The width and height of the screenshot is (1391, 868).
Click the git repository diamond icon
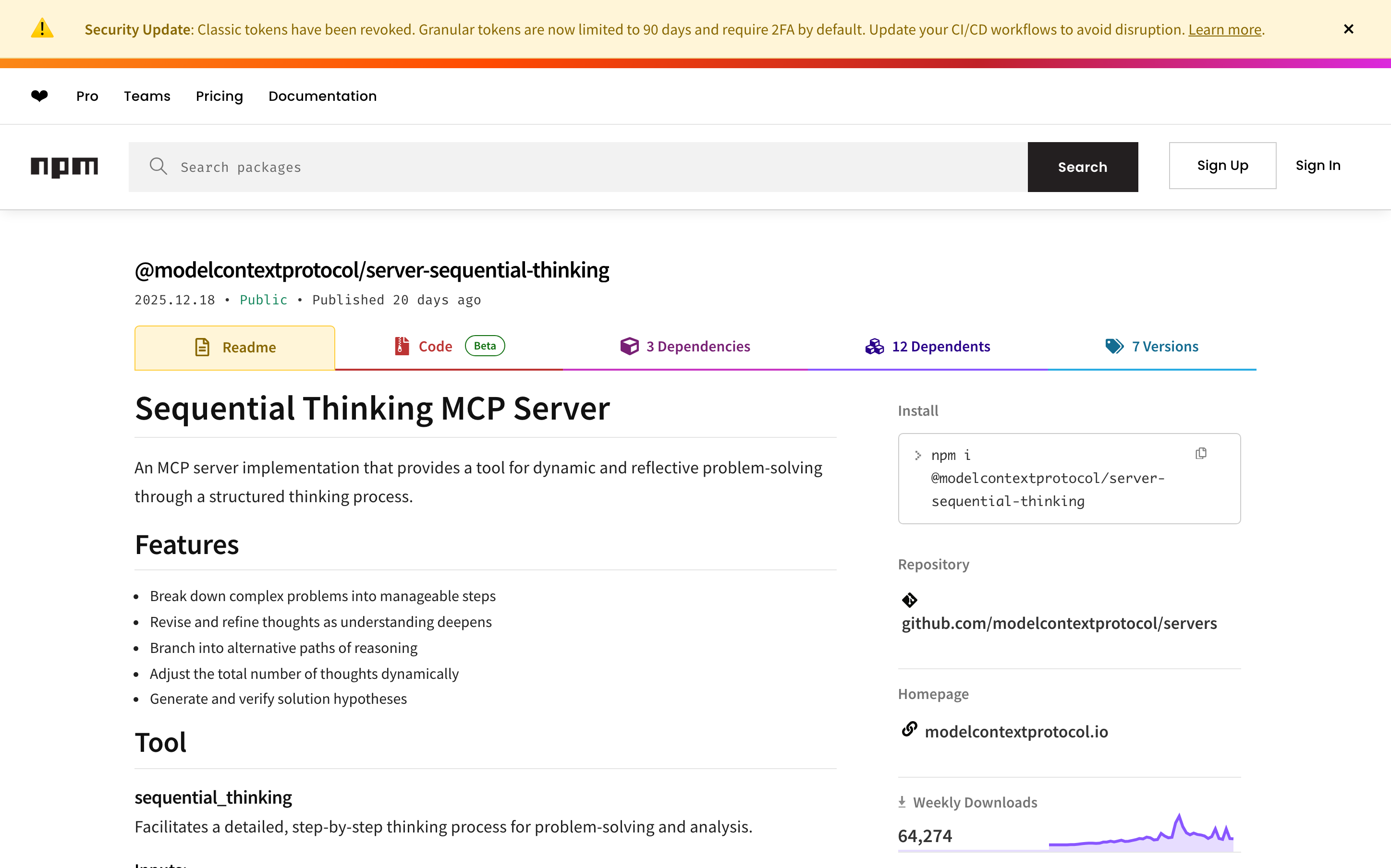tap(909, 600)
